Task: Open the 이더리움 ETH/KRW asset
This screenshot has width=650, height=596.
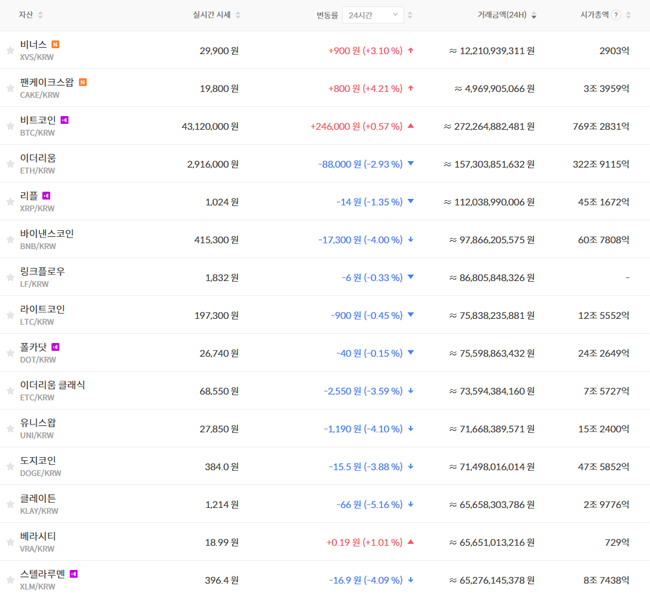Action: [x=38, y=164]
